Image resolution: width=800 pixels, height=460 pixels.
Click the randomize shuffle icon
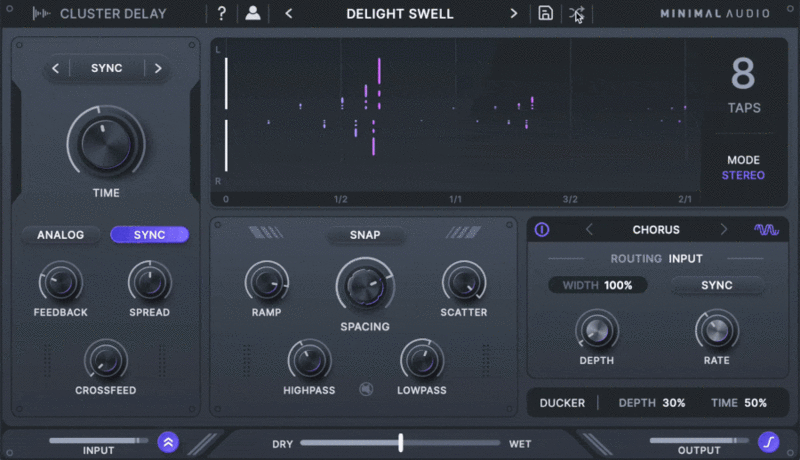[576, 14]
